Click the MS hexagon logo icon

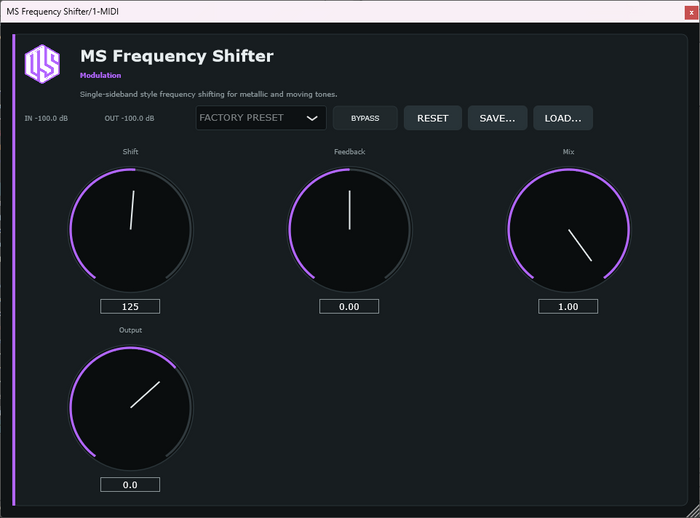(42, 64)
